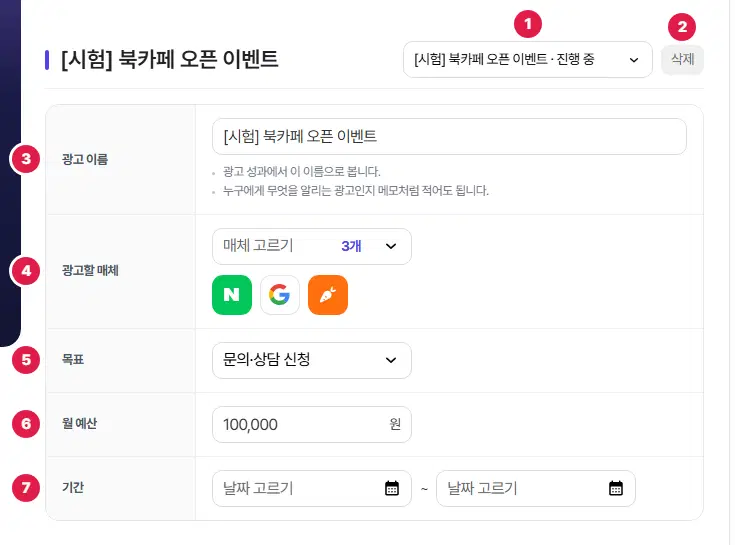The height and width of the screenshot is (545, 735).
Task: Click the page heading [시험] 북카페 오픈 이벤트
Action: (170, 60)
